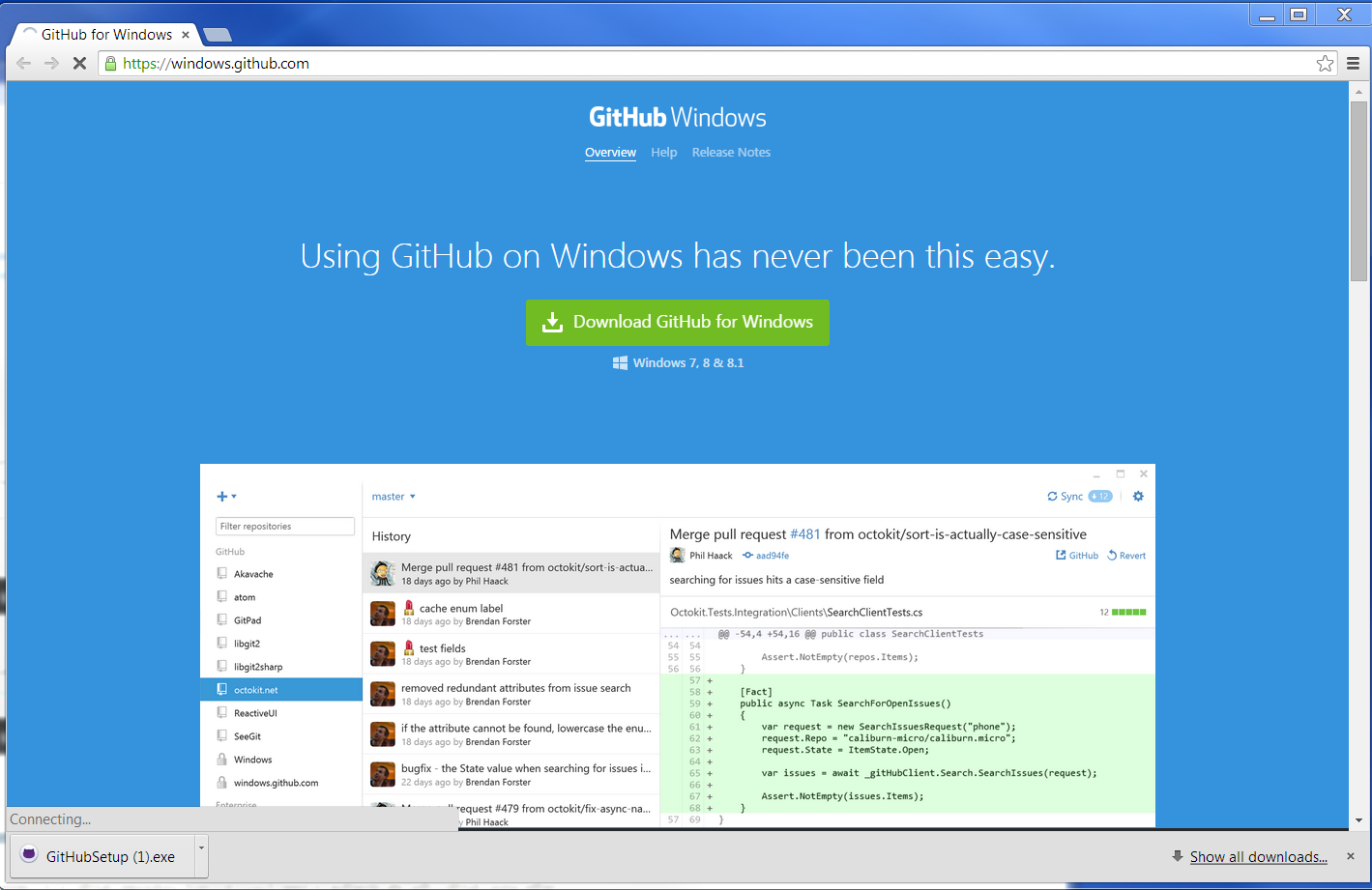Click the Download GitHub for Windows button

click(677, 322)
